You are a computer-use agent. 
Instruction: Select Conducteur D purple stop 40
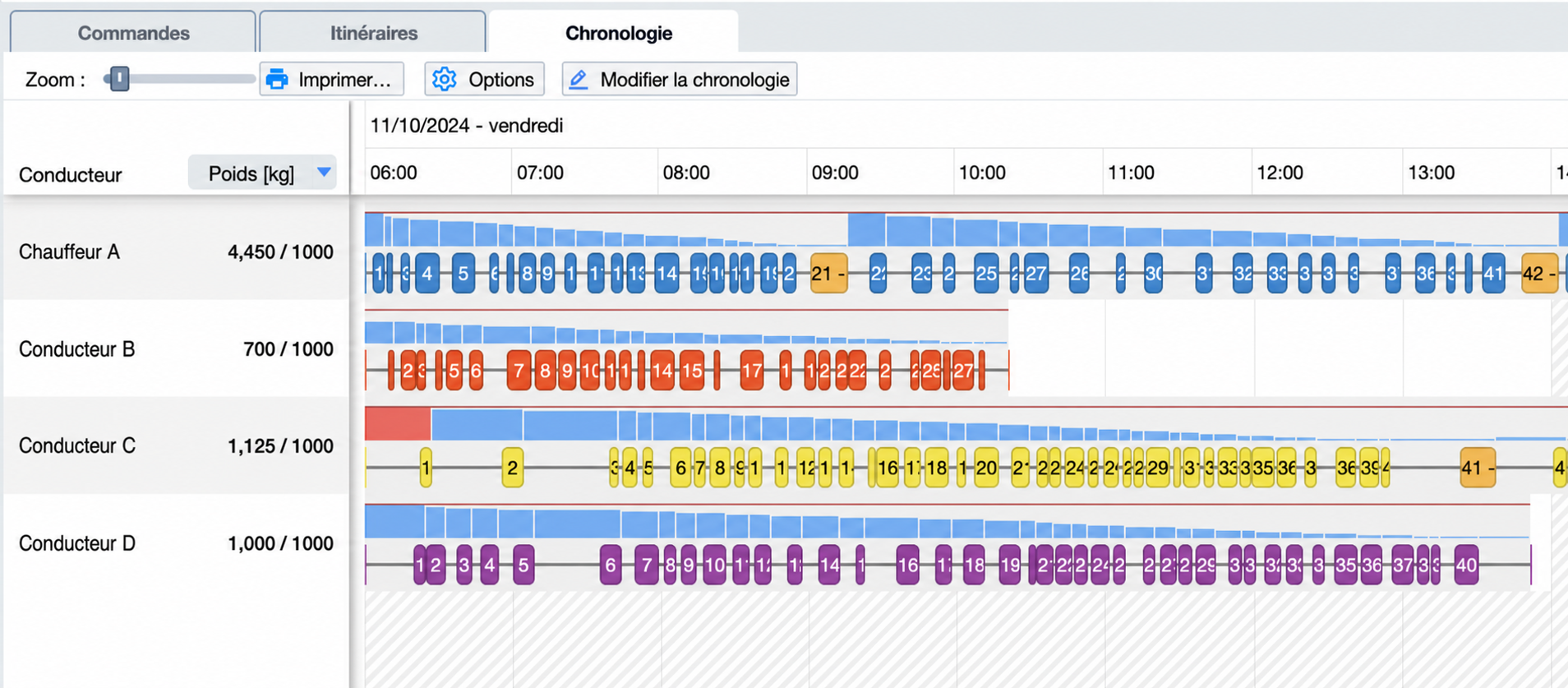[x=1466, y=565]
